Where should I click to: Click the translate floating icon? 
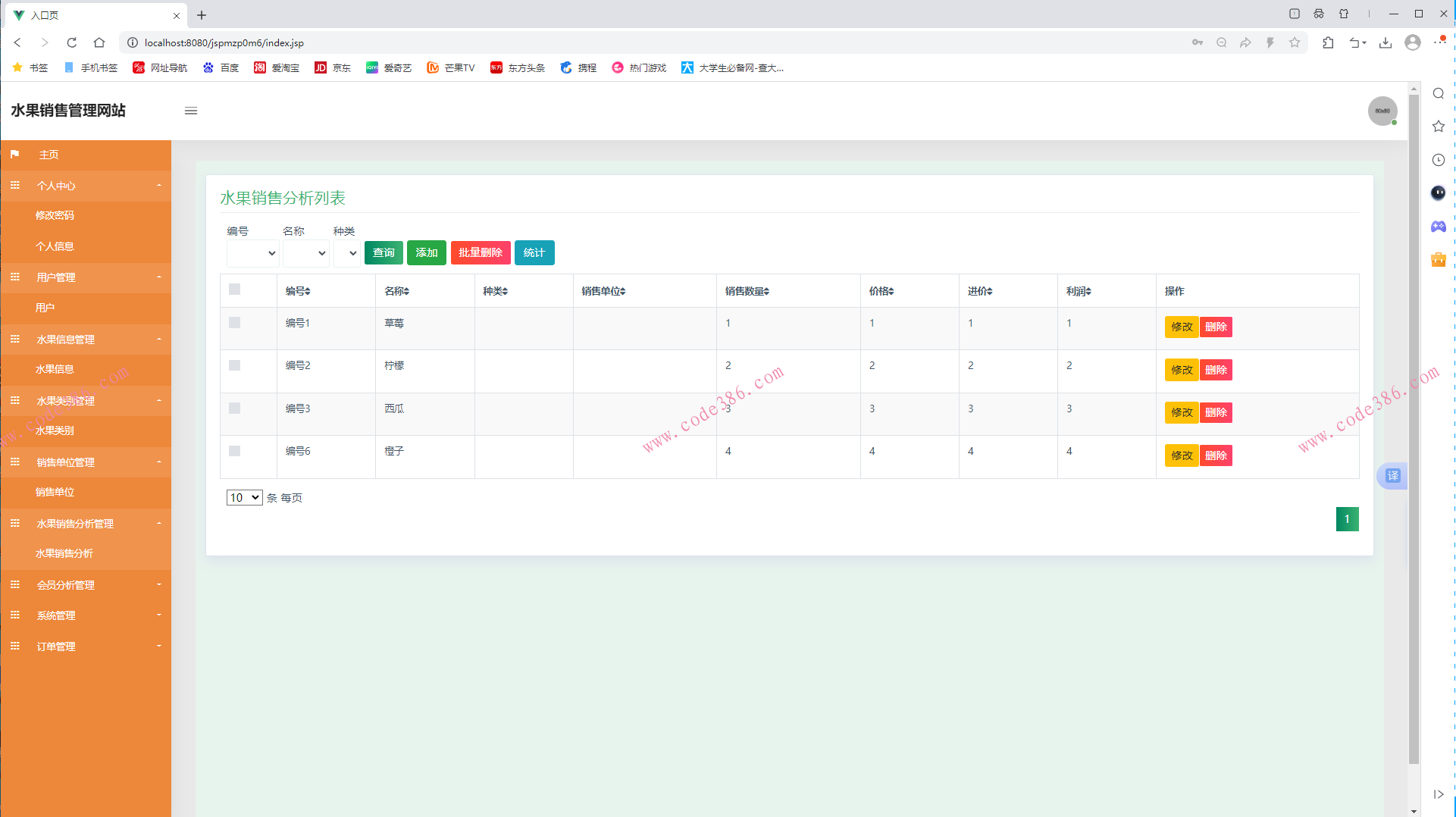pyautogui.click(x=1392, y=476)
